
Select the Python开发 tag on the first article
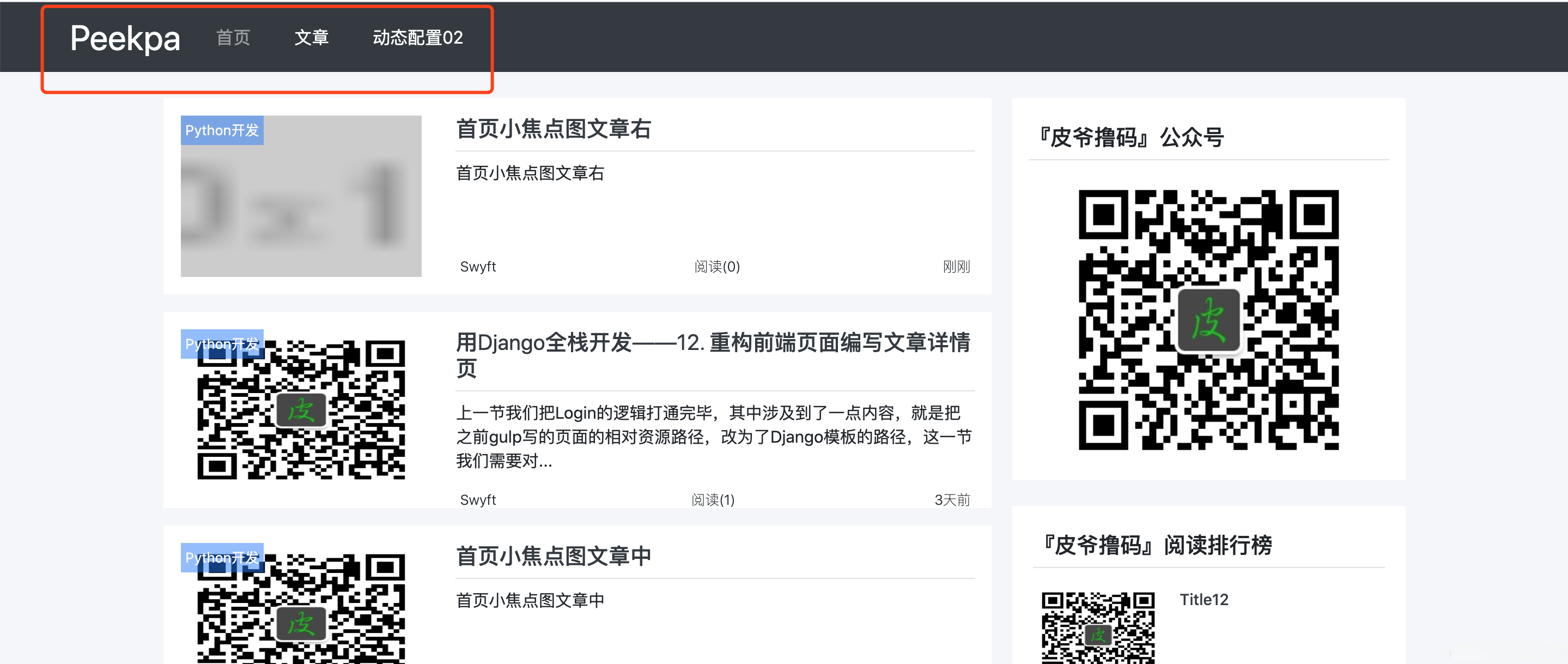click(222, 130)
